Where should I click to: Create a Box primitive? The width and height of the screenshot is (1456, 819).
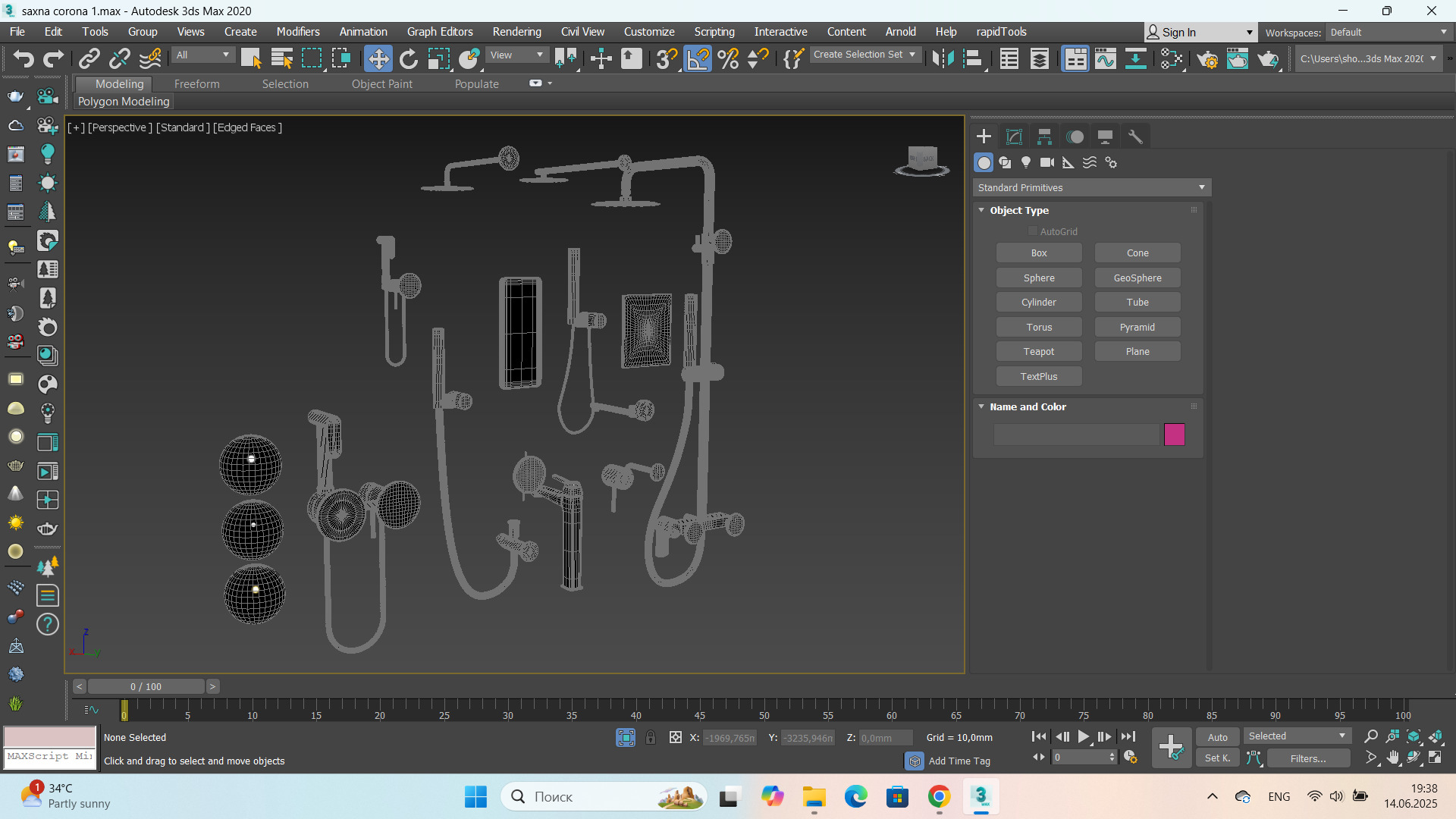pyautogui.click(x=1039, y=253)
